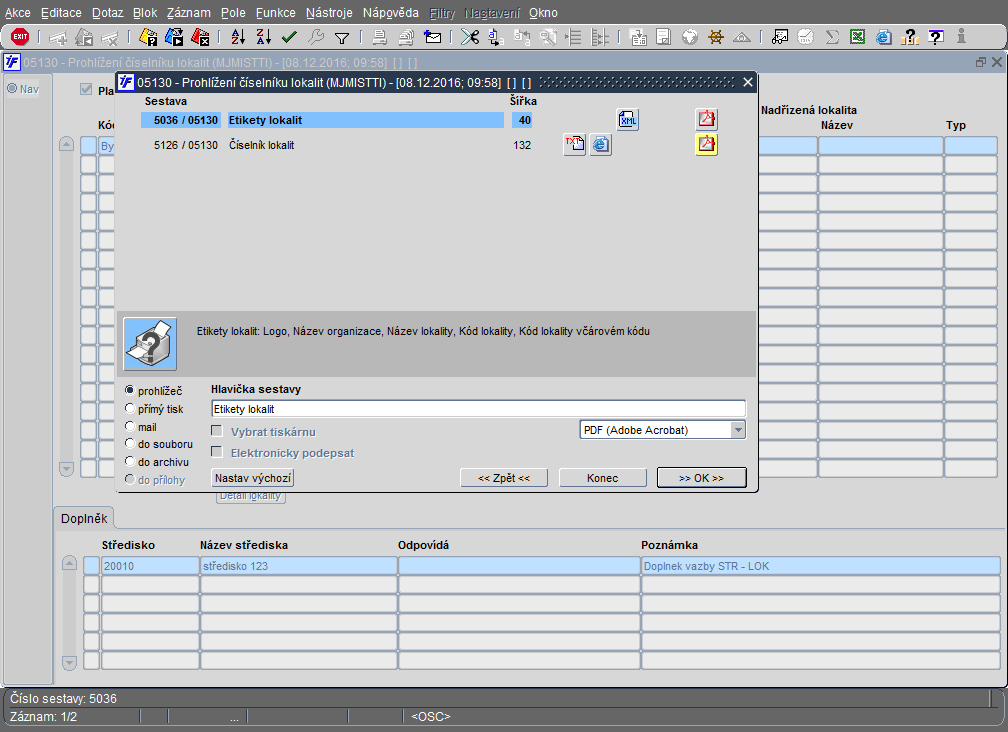
Task: Click the PDF icon in the Etikety lokalit row
Action: (706, 120)
